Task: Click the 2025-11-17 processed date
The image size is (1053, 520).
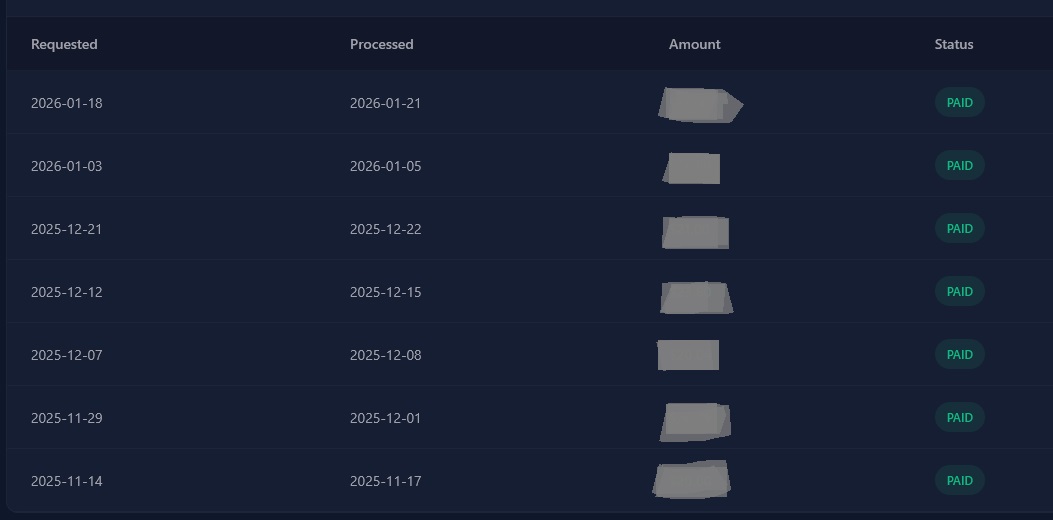Action: pos(385,481)
